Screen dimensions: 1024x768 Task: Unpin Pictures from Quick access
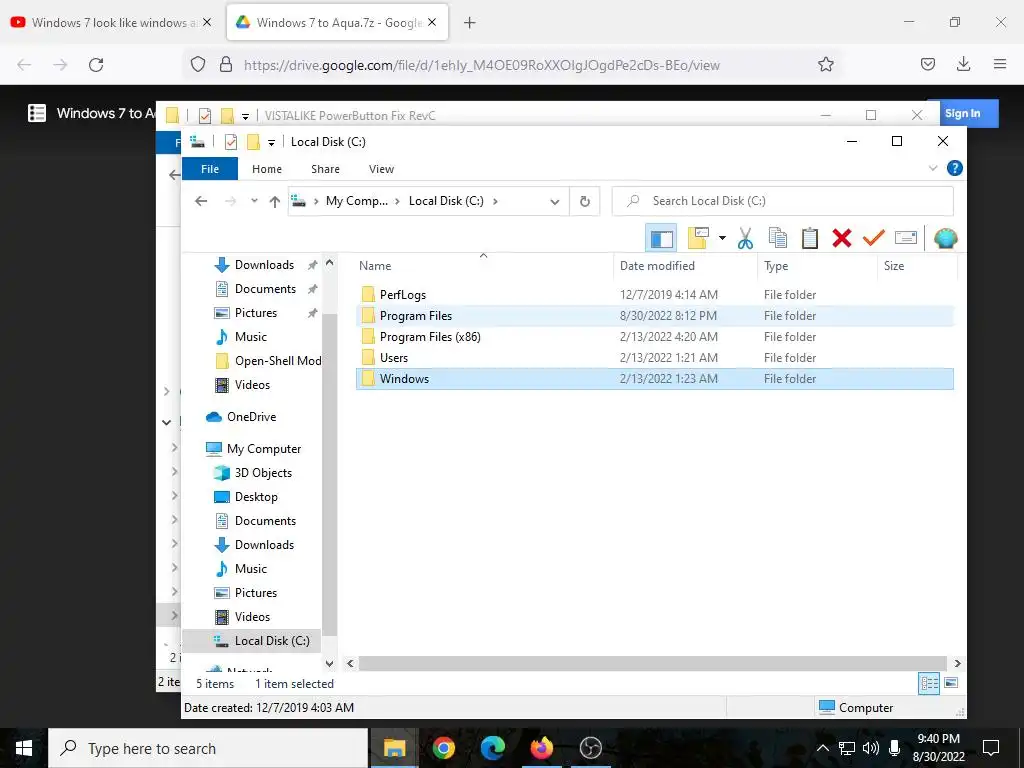(312, 313)
